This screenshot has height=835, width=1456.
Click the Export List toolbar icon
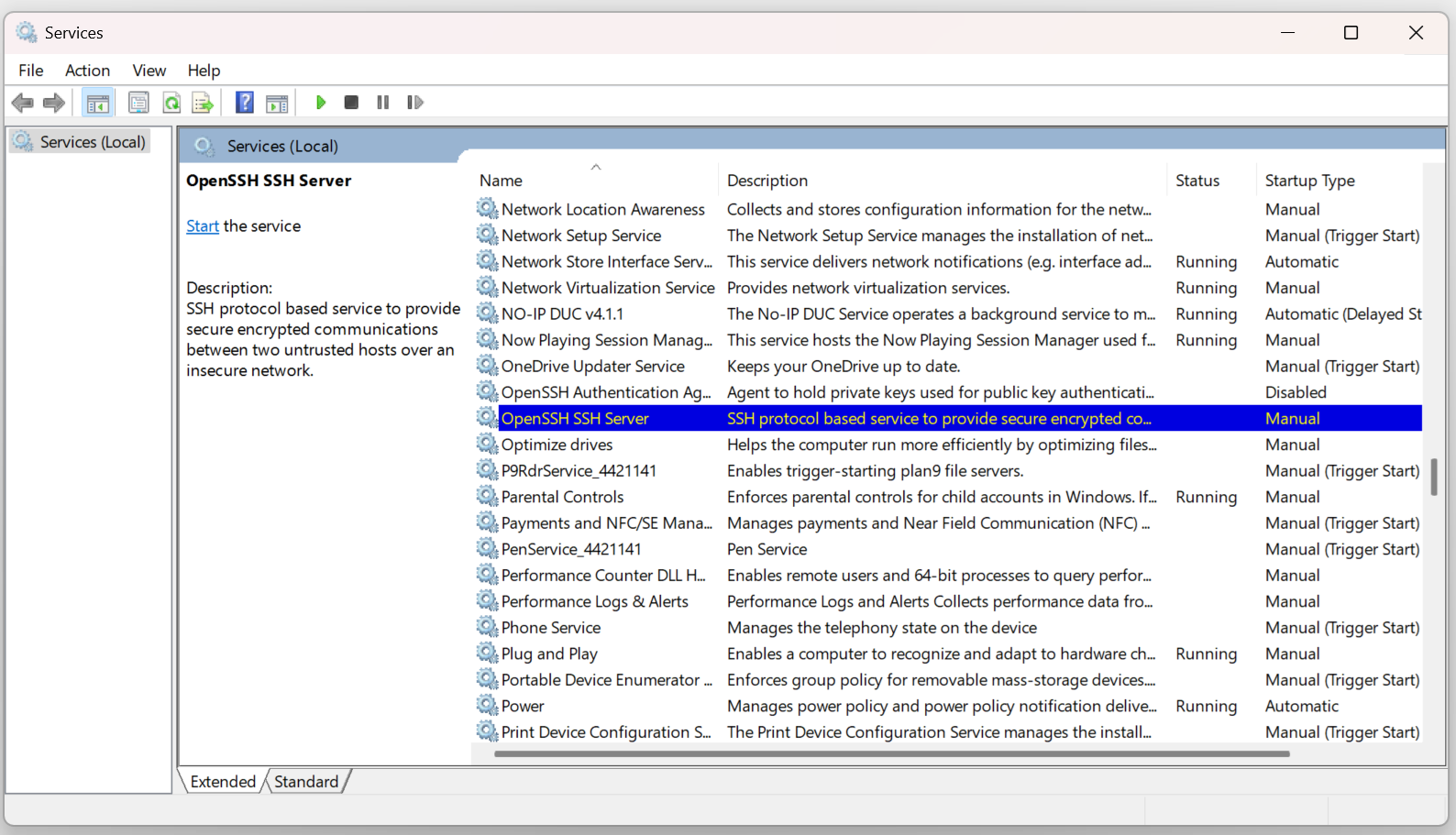[x=203, y=103]
